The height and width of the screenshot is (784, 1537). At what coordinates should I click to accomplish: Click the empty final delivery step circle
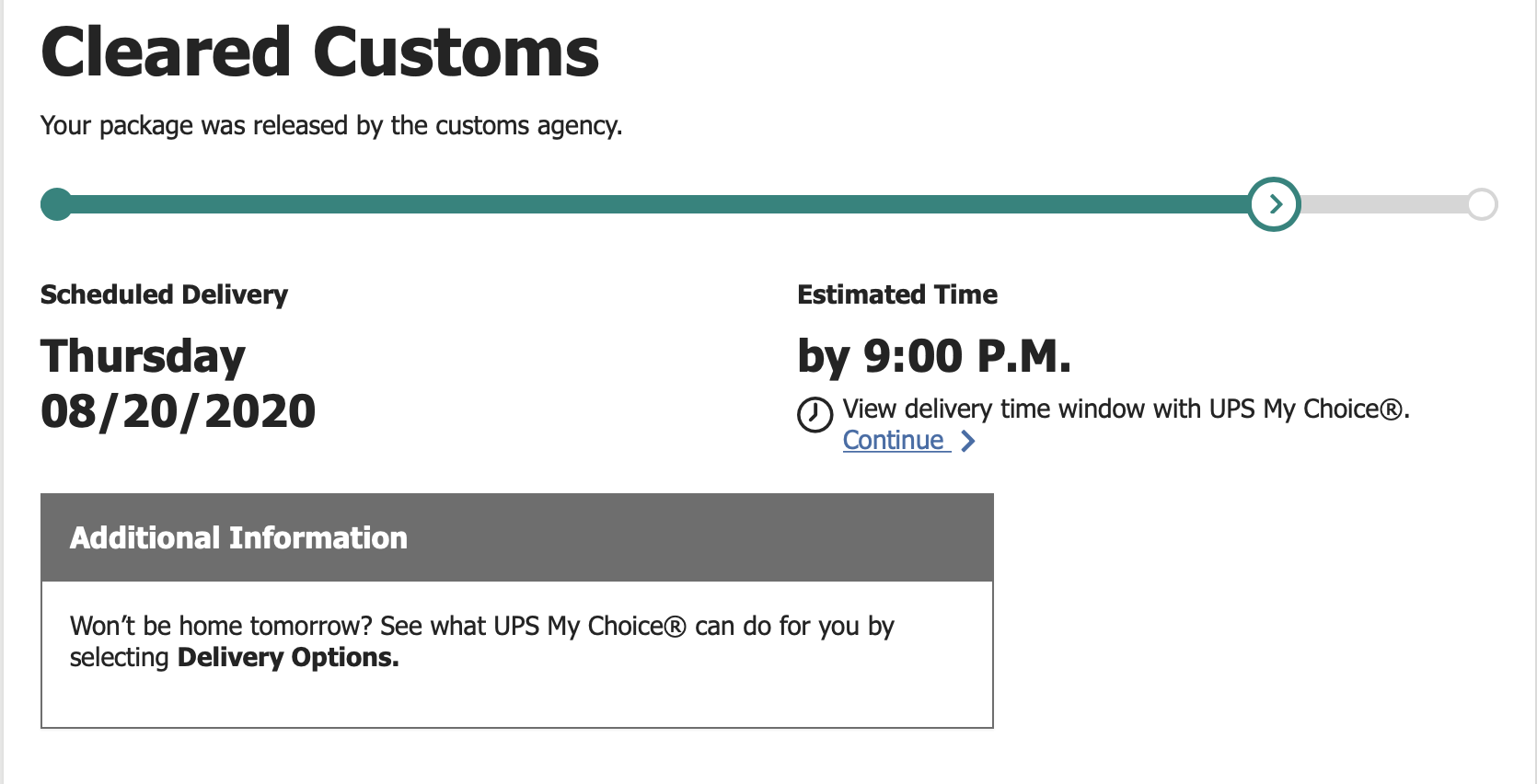point(1482,204)
